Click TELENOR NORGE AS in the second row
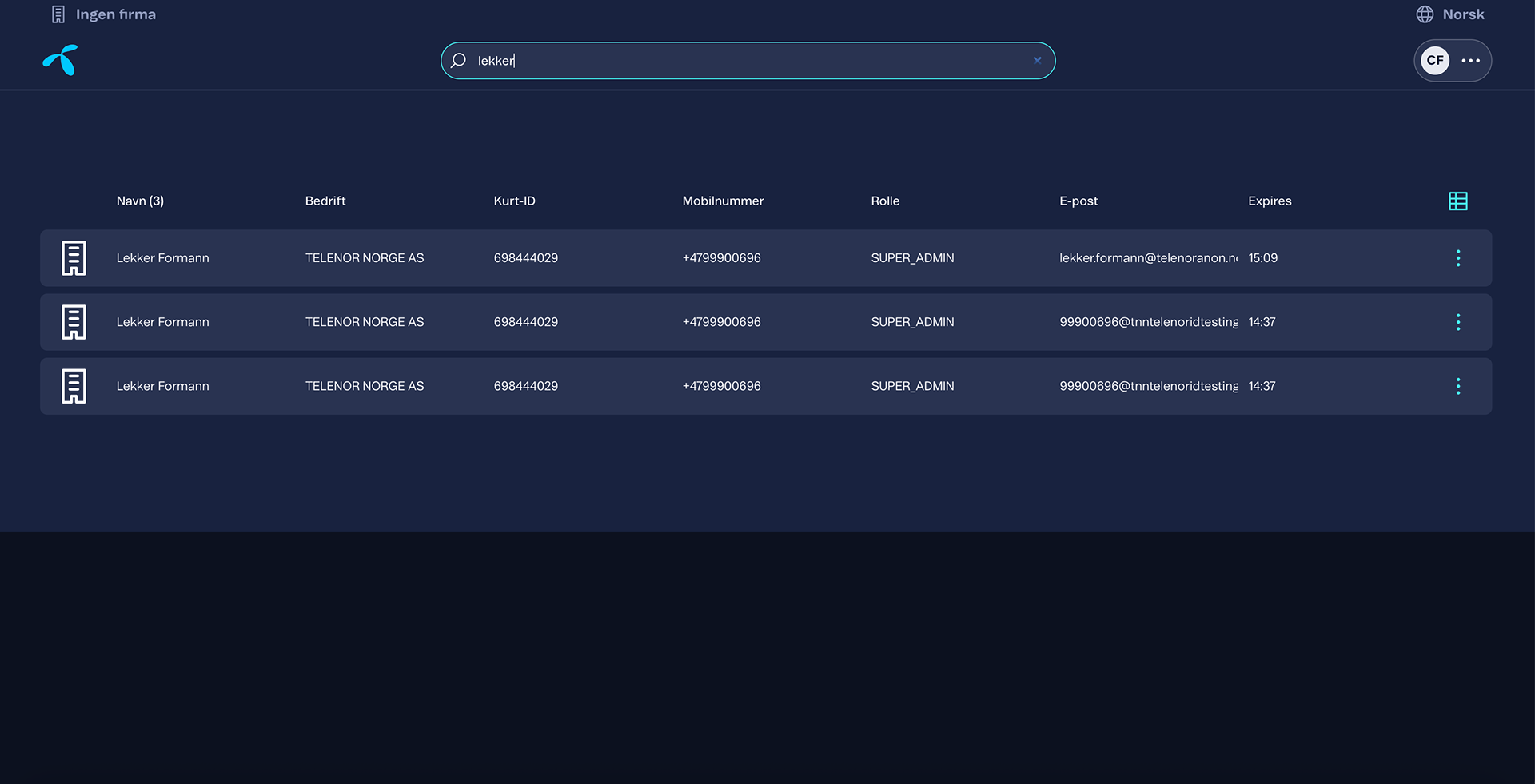This screenshot has width=1535, height=784. click(x=365, y=322)
